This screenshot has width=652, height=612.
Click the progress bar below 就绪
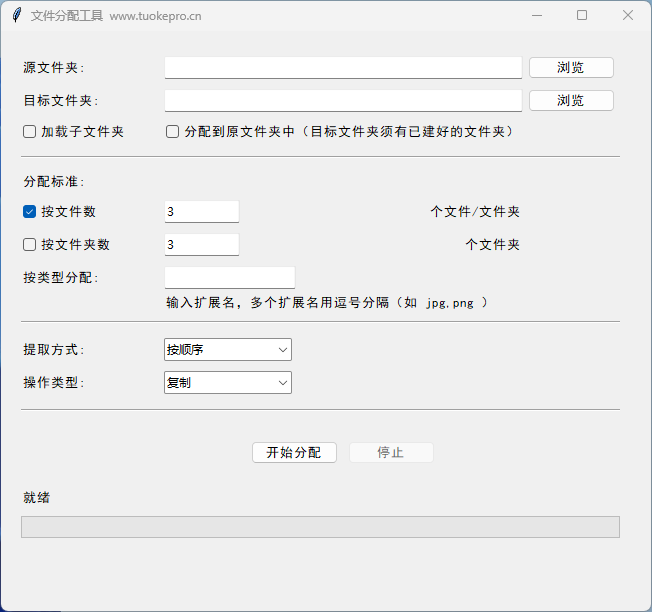(x=320, y=527)
